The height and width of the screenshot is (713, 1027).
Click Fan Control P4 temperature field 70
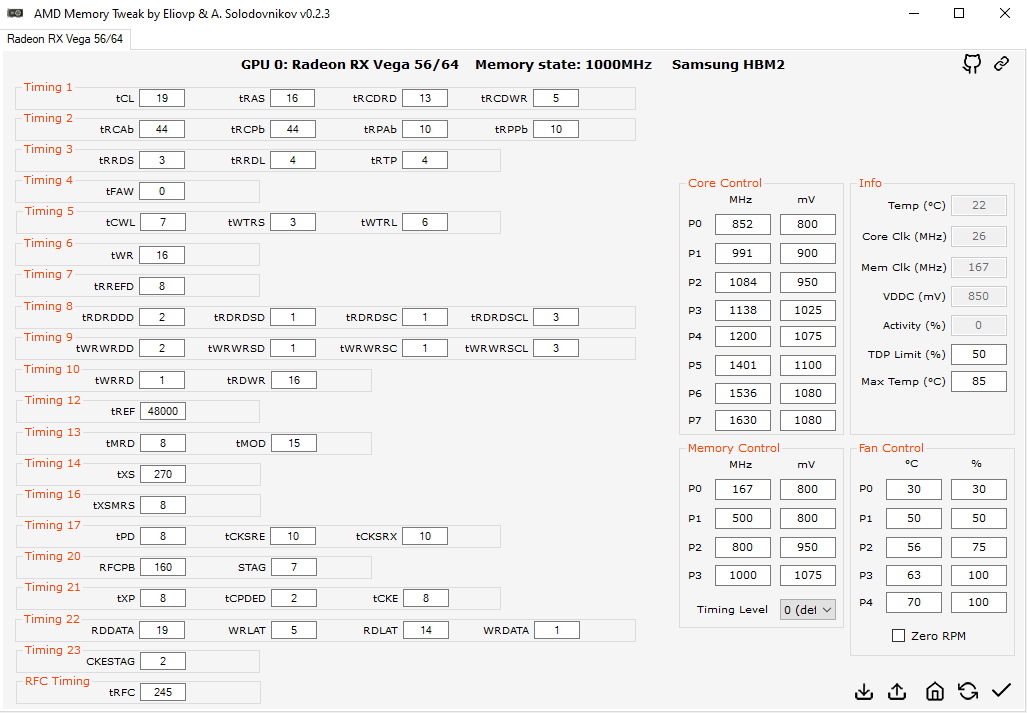(914, 602)
